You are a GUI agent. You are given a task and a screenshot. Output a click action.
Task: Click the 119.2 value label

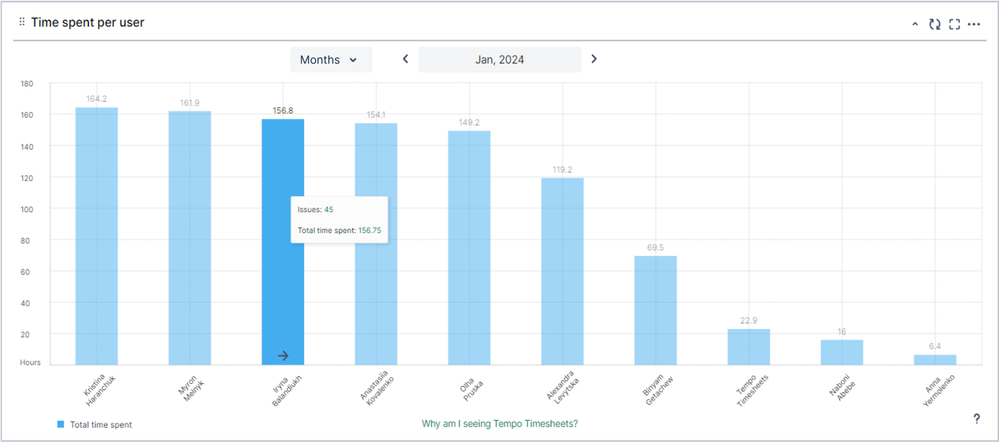563,169
